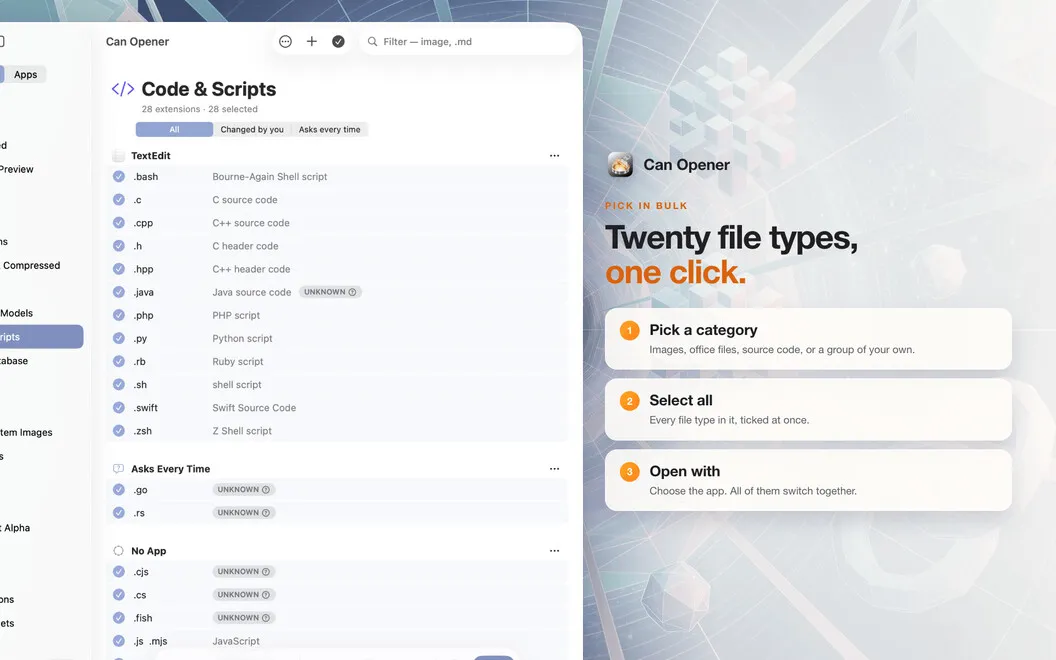Toggle the .cjs extension checkbox
This screenshot has width=1056, height=660.
(119, 572)
